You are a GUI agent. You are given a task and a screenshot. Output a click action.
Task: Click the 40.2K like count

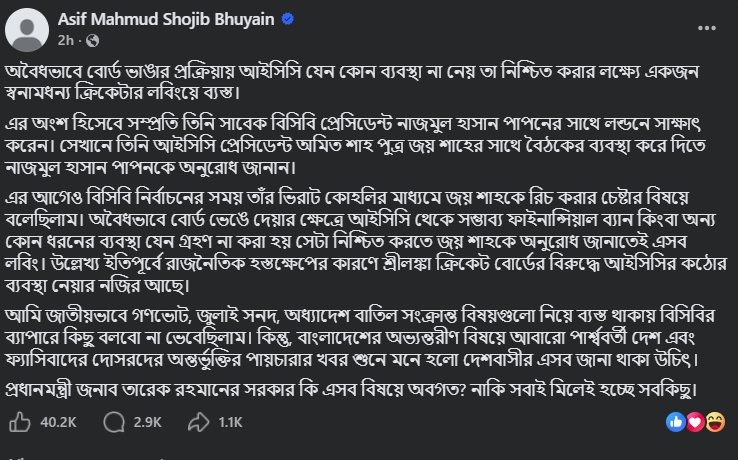pyautogui.click(x=58, y=423)
